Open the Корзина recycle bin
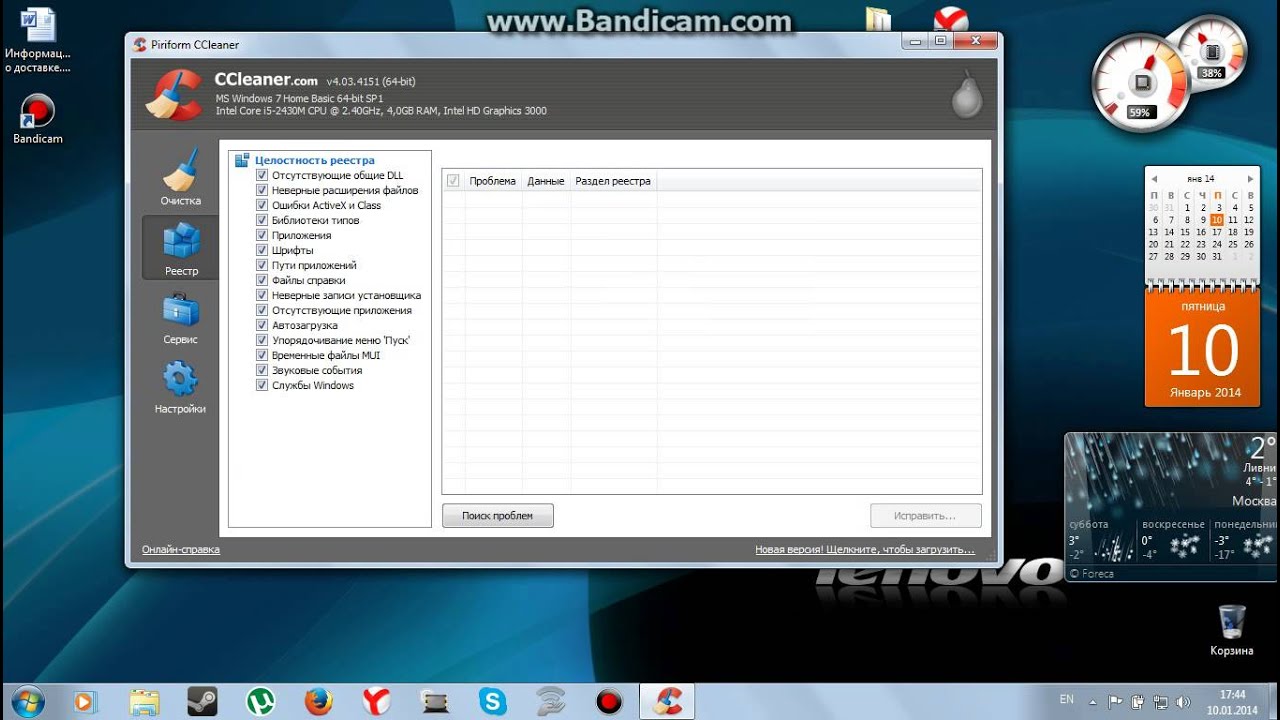 pyautogui.click(x=1232, y=630)
